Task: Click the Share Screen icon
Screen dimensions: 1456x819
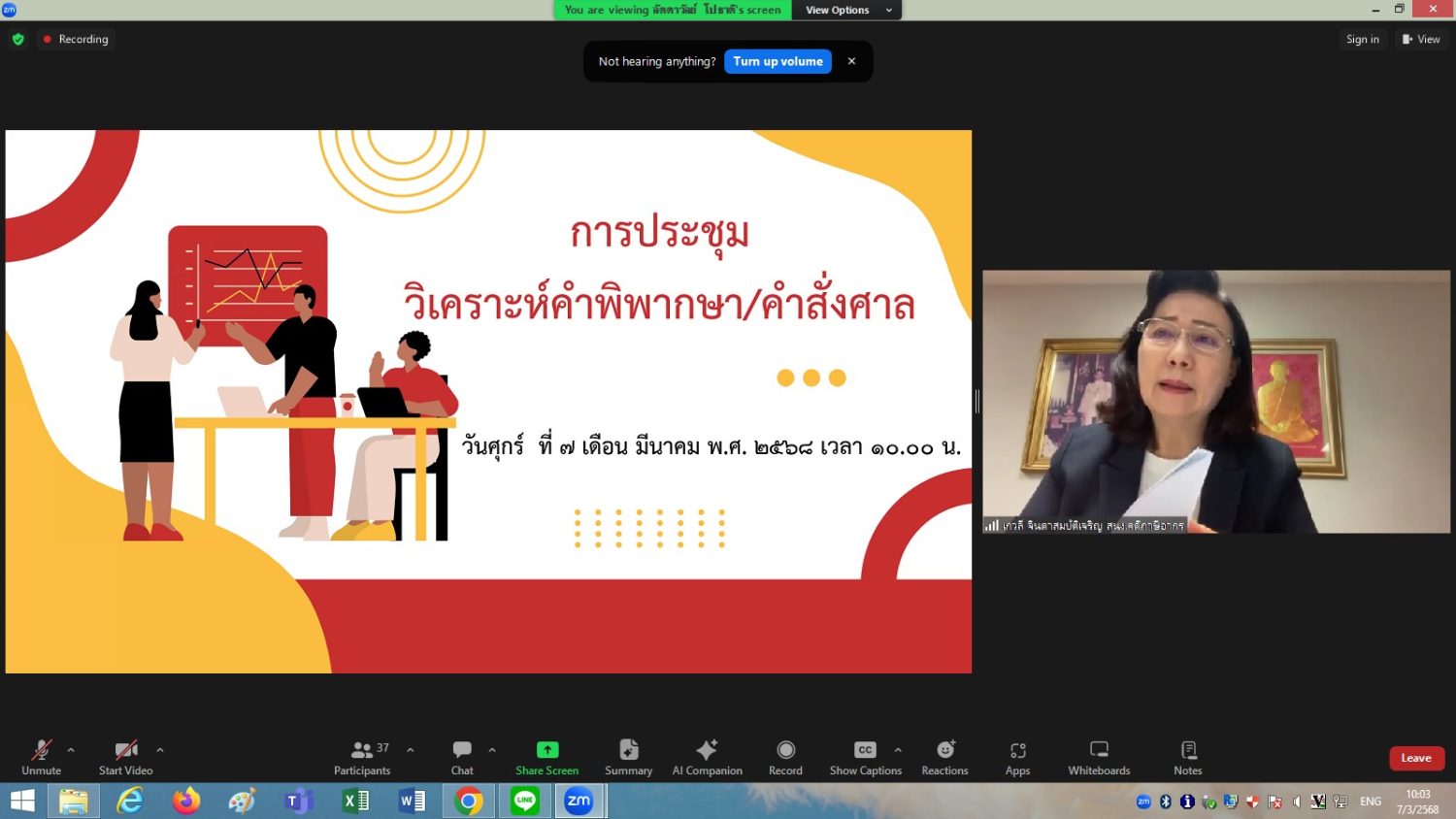Action: 547,750
